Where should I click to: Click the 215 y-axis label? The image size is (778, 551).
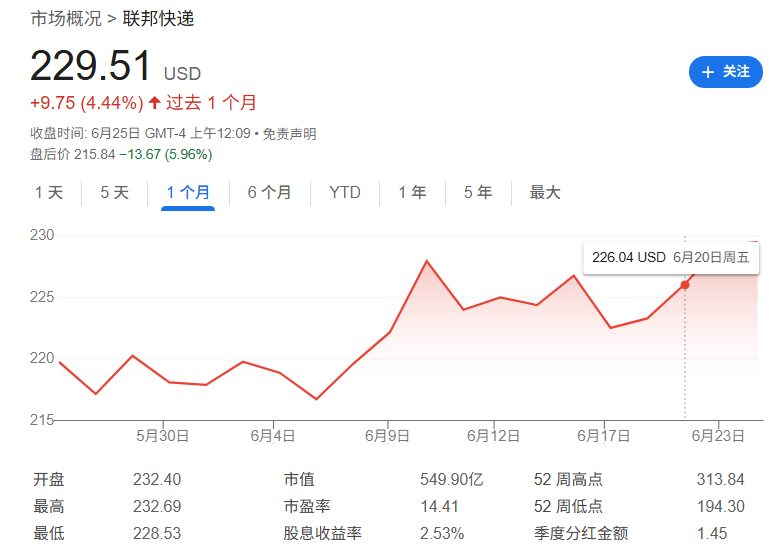pyautogui.click(x=42, y=420)
